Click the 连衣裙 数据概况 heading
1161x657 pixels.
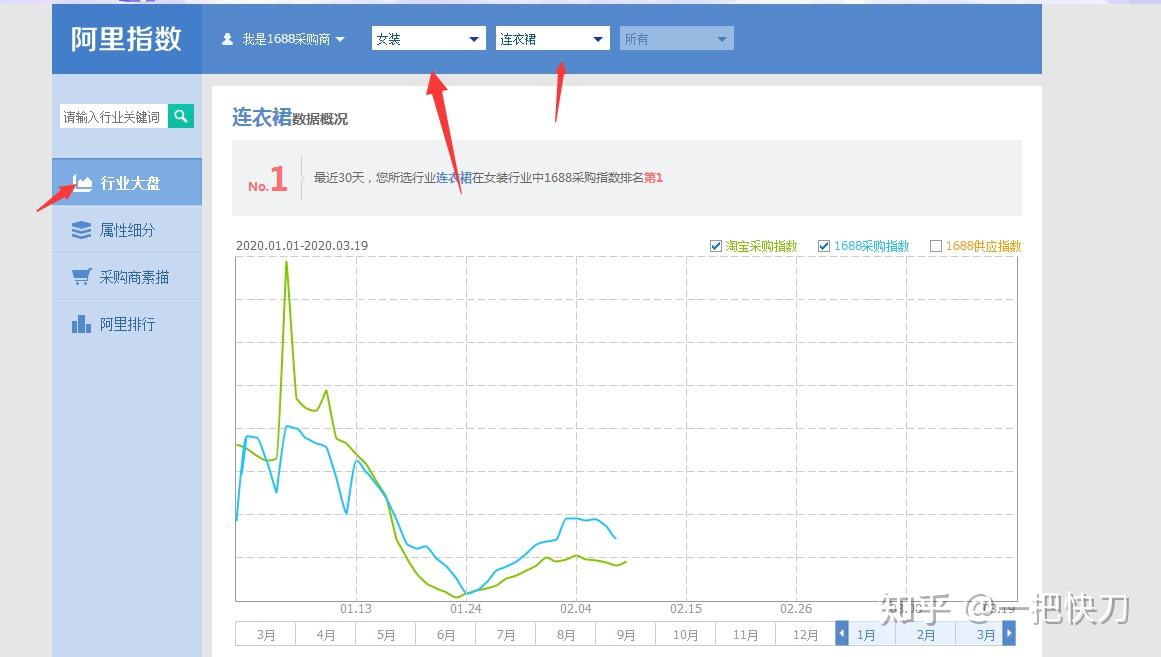click(290, 118)
